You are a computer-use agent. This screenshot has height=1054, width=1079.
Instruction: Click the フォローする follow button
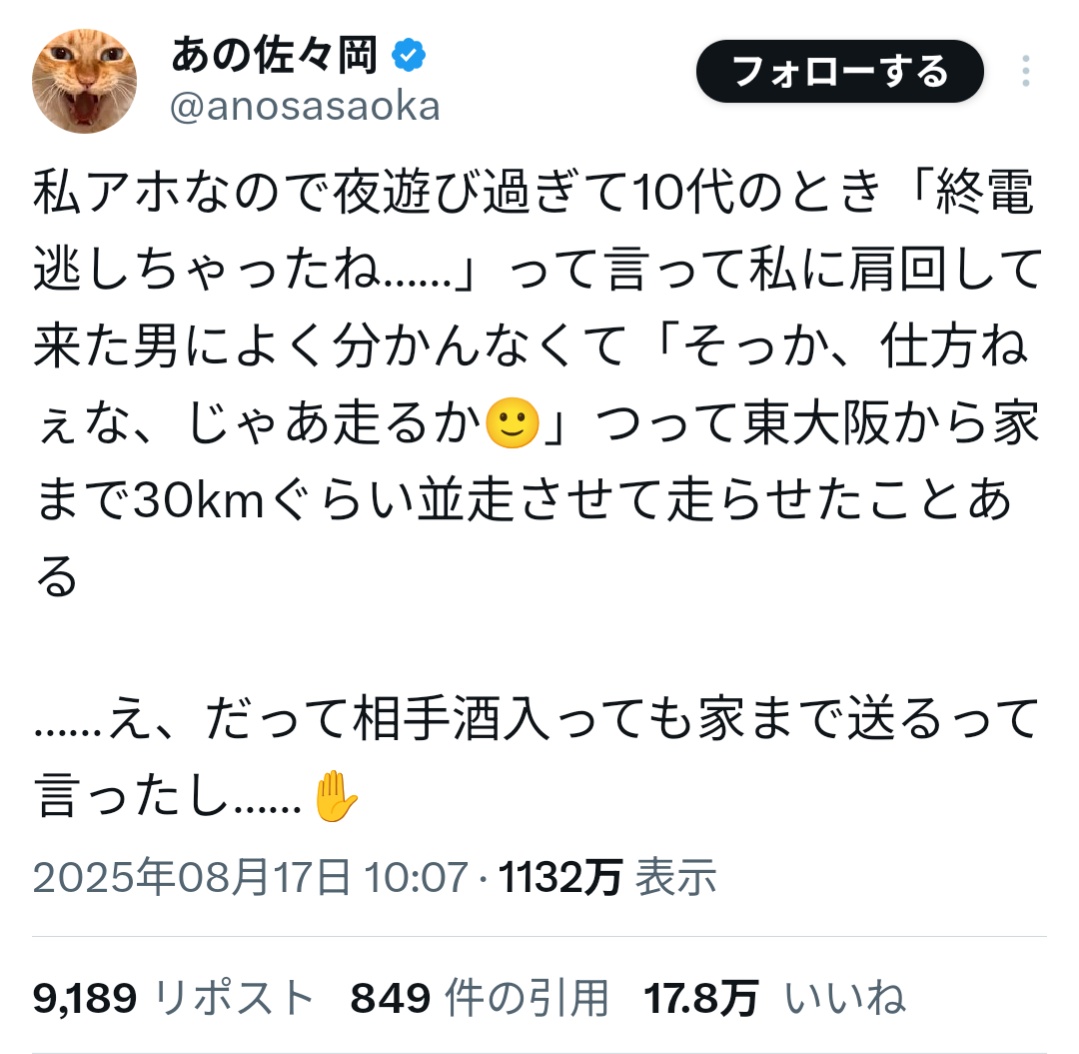coord(840,72)
